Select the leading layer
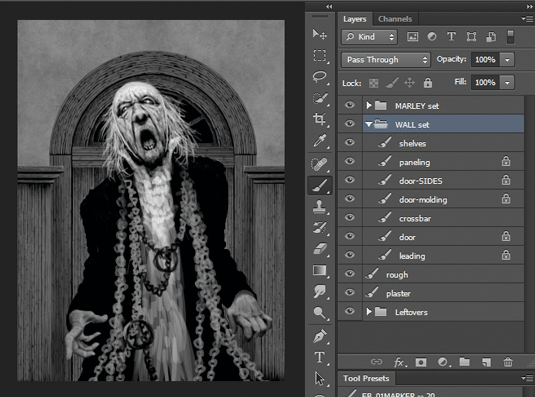This screenshot has height=397, width=535. (443, 256)
